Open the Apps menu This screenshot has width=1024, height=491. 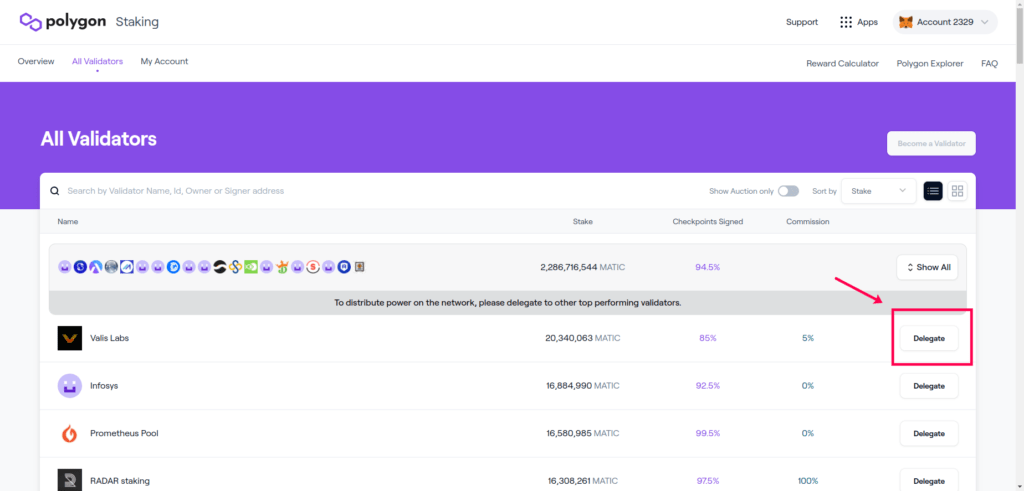(x=859, y=22)
